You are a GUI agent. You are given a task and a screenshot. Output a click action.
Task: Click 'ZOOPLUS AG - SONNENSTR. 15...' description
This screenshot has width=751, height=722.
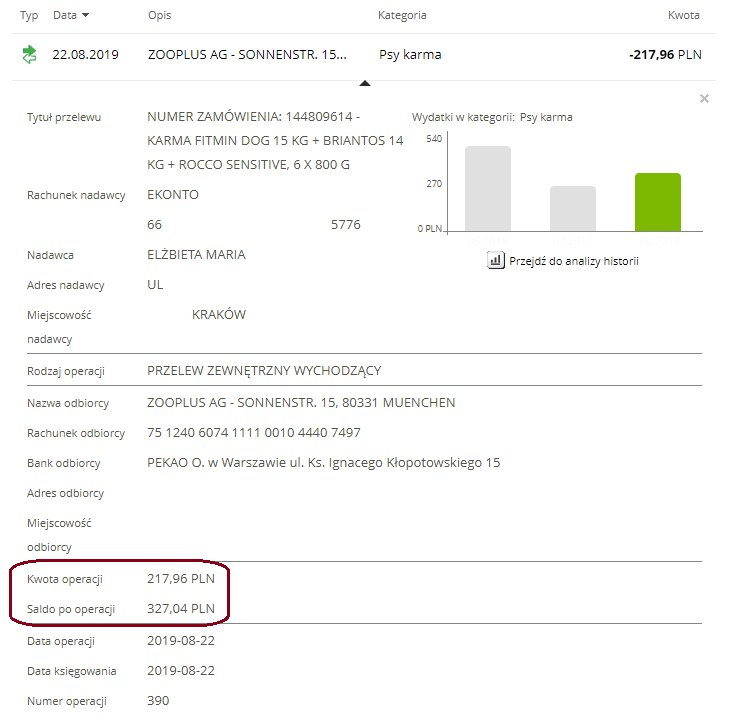point(247,55)
